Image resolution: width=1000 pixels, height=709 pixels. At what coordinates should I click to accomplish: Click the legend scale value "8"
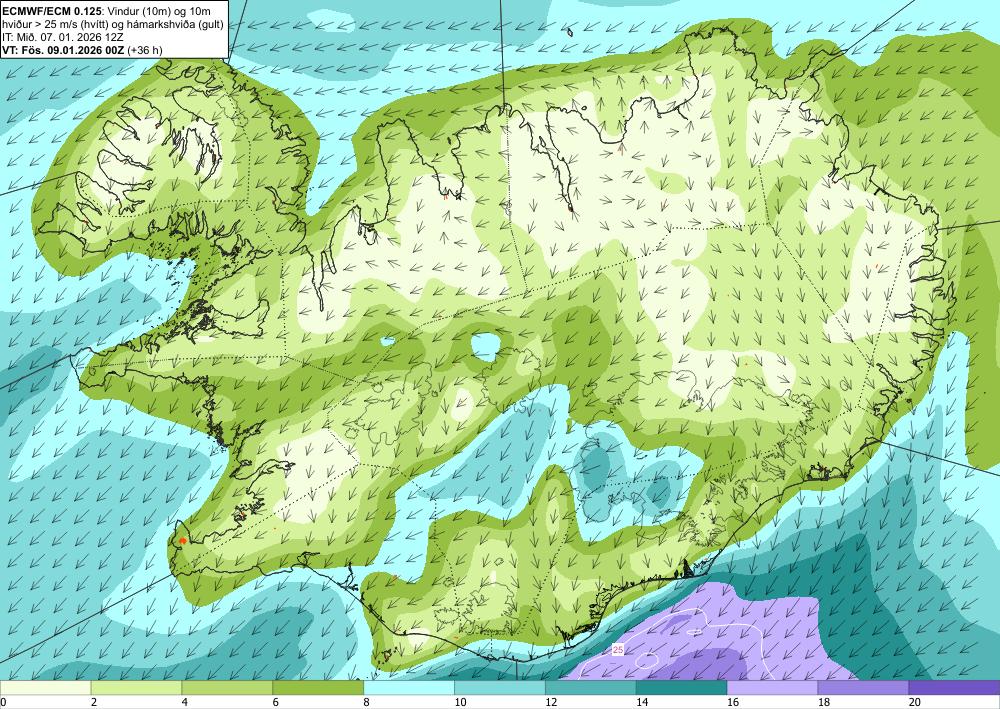(367, 702)
